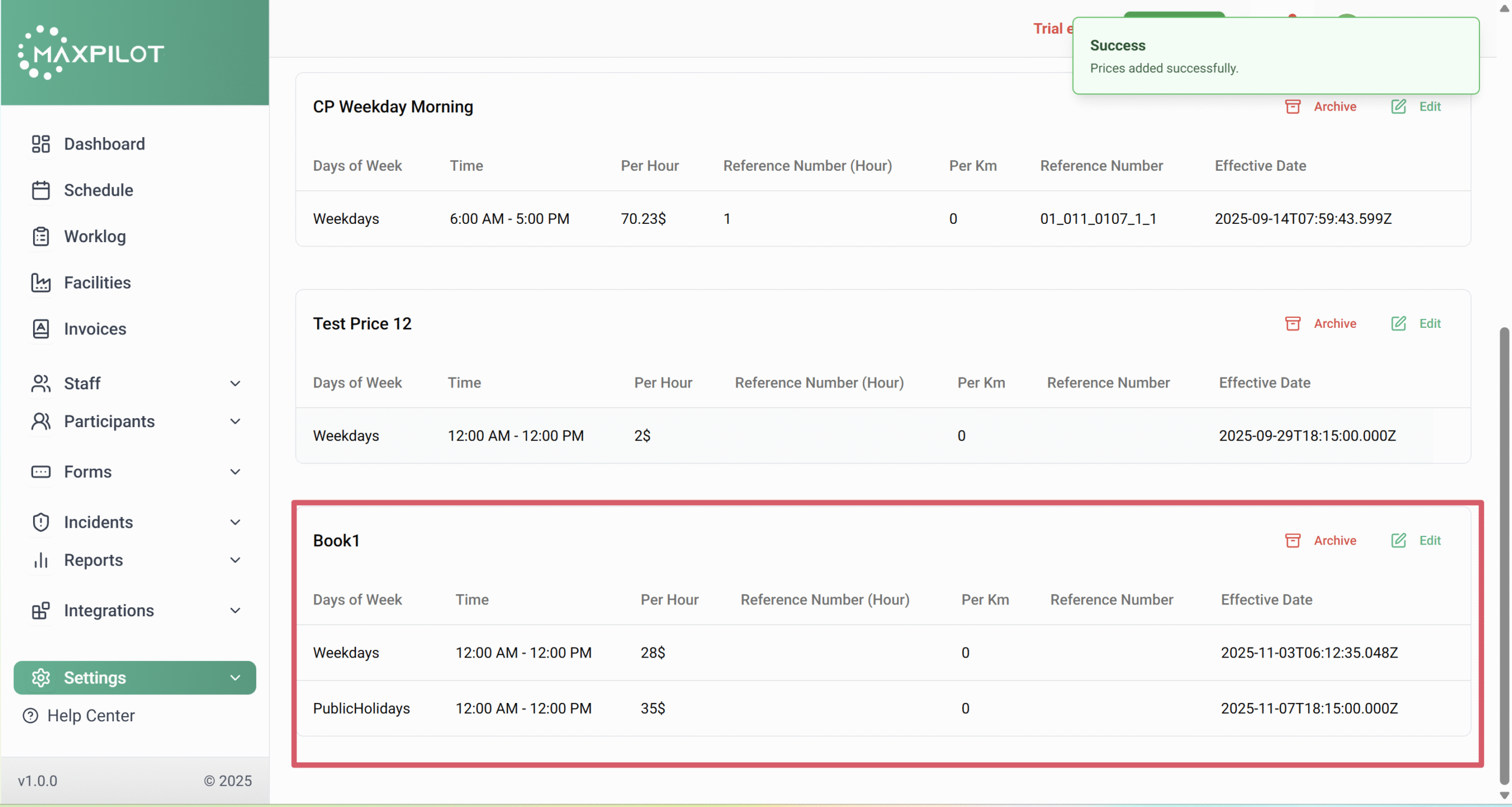1512x807 pixels.
Task: Click the Dashboard grid icon
Action: coord(41,144)
